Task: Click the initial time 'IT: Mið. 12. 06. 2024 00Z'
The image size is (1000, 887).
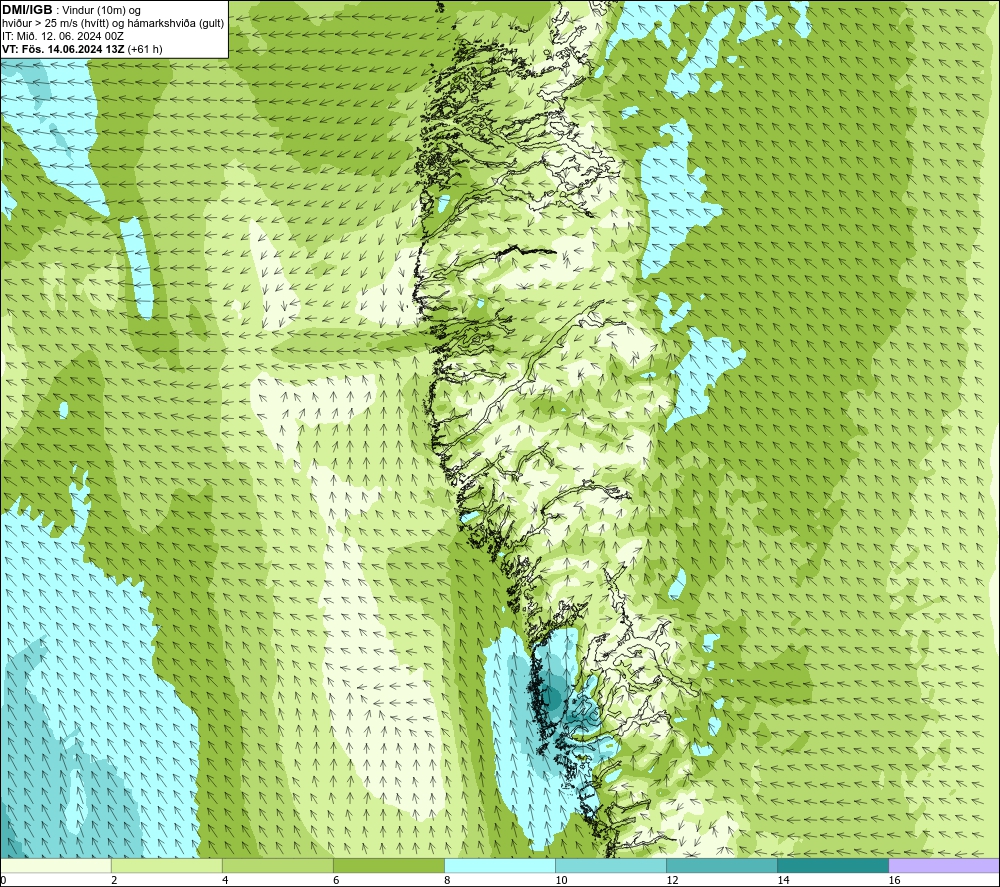Action: pos(63,36)
